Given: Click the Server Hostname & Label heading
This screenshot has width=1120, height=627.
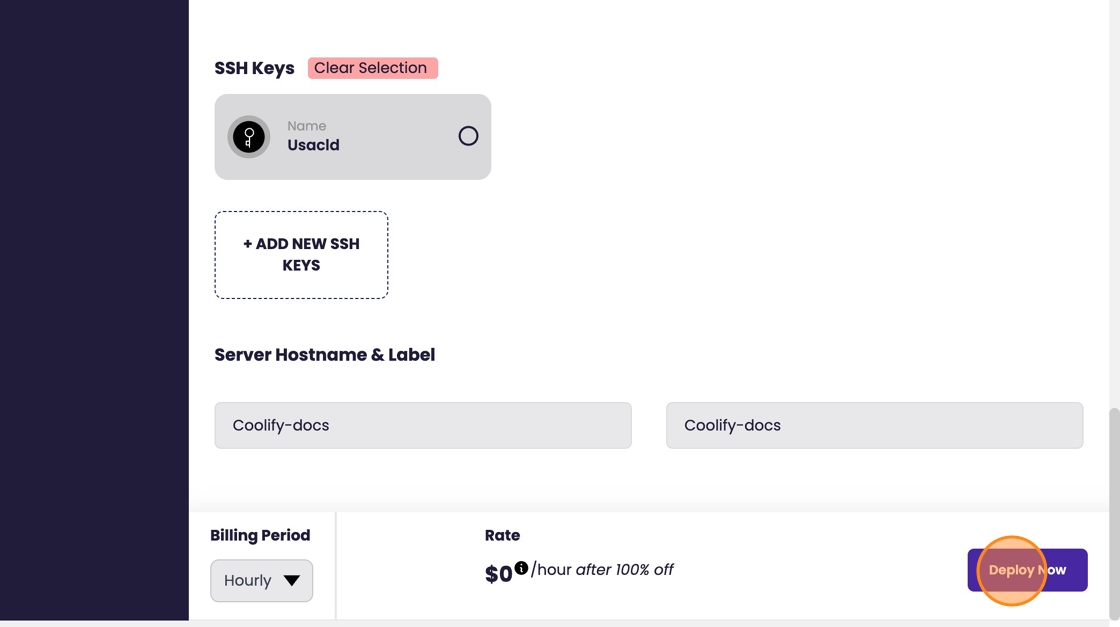Looking at the screenshot, I should coord(324,355).
